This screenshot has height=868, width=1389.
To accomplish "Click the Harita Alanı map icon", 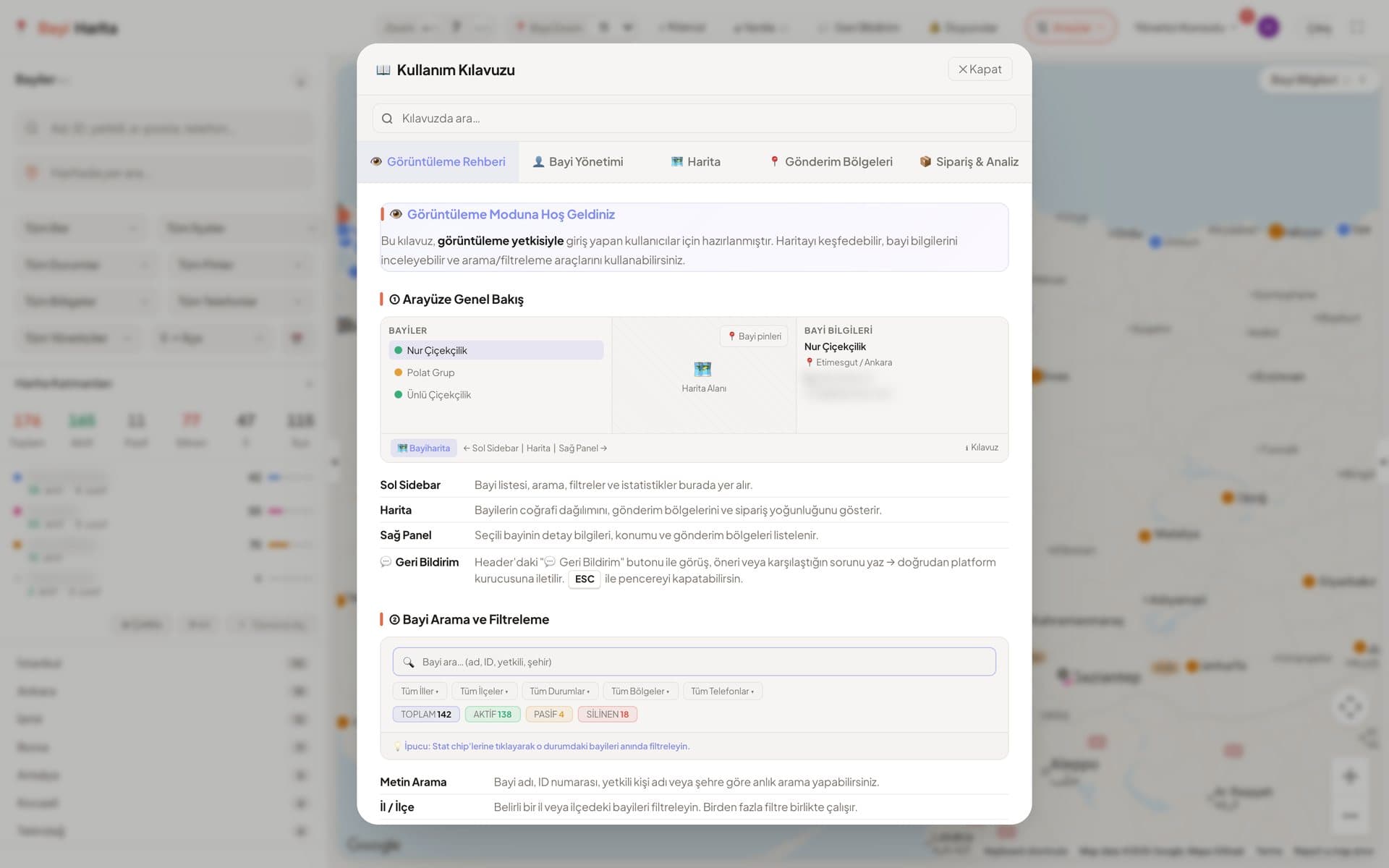I will pos(702,369).
